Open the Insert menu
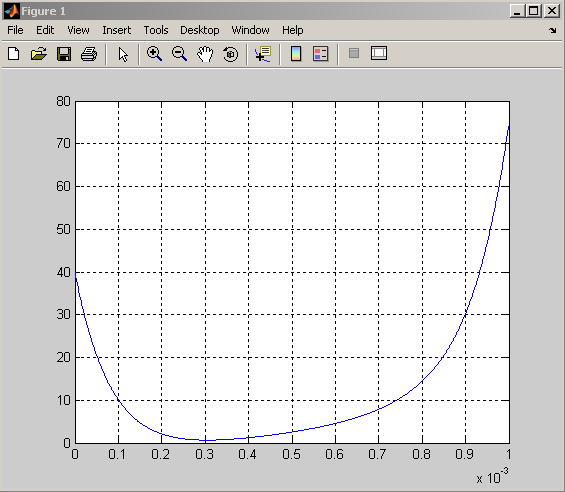 (x=116, y=30)
